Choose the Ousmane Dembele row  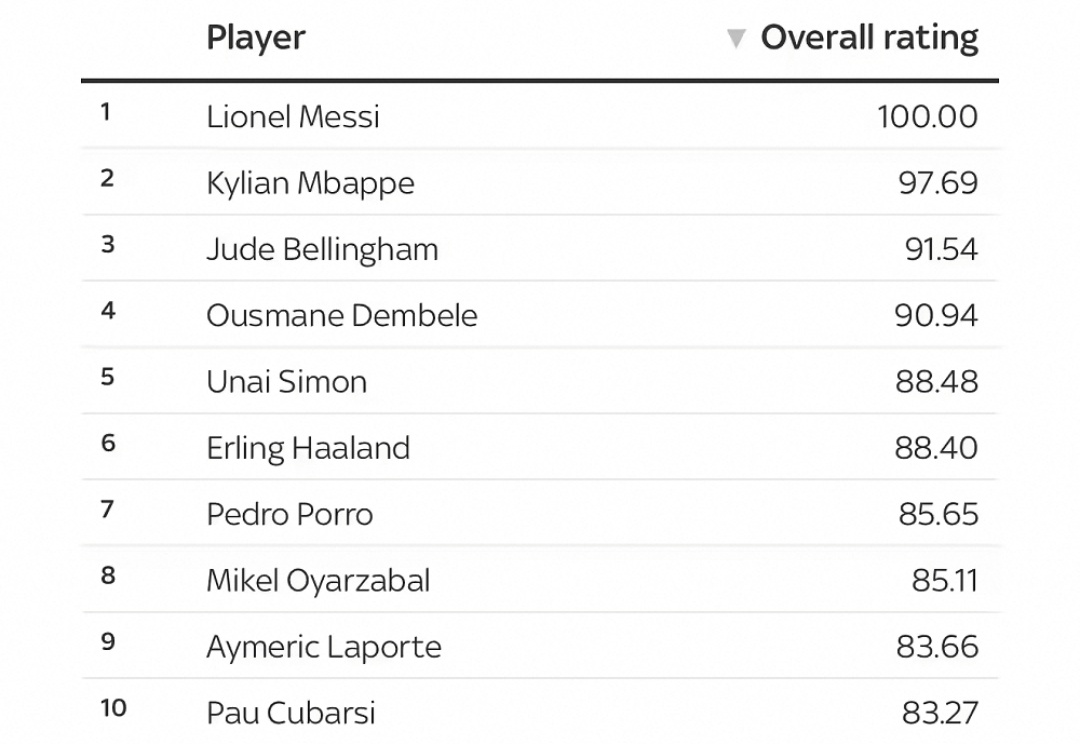tap(540, 316)
